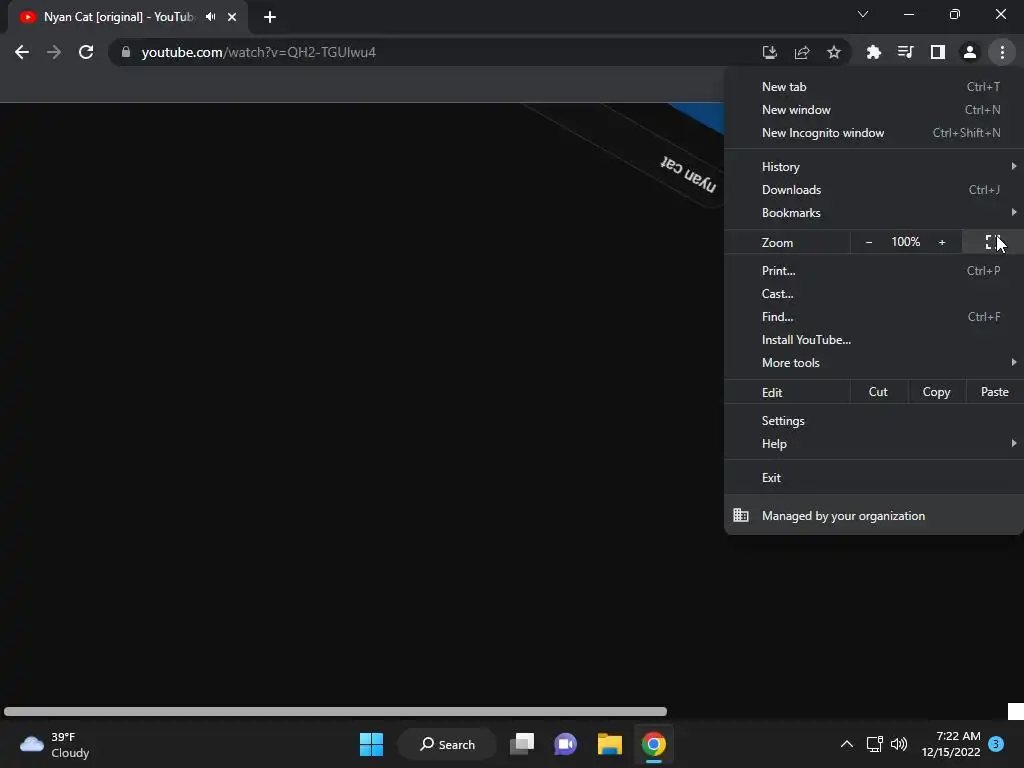
Task: Open the profile avatar menu
Action: (x=970, y=52)
